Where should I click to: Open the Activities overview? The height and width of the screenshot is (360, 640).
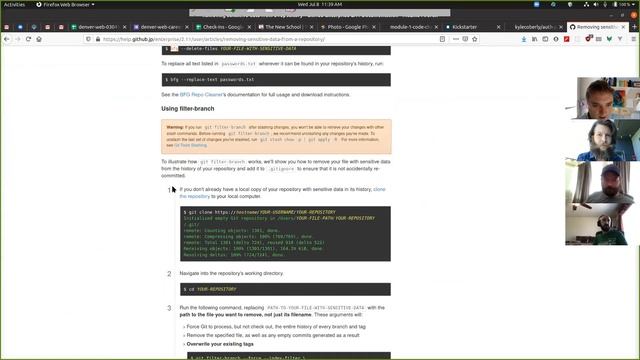(14, 4)
